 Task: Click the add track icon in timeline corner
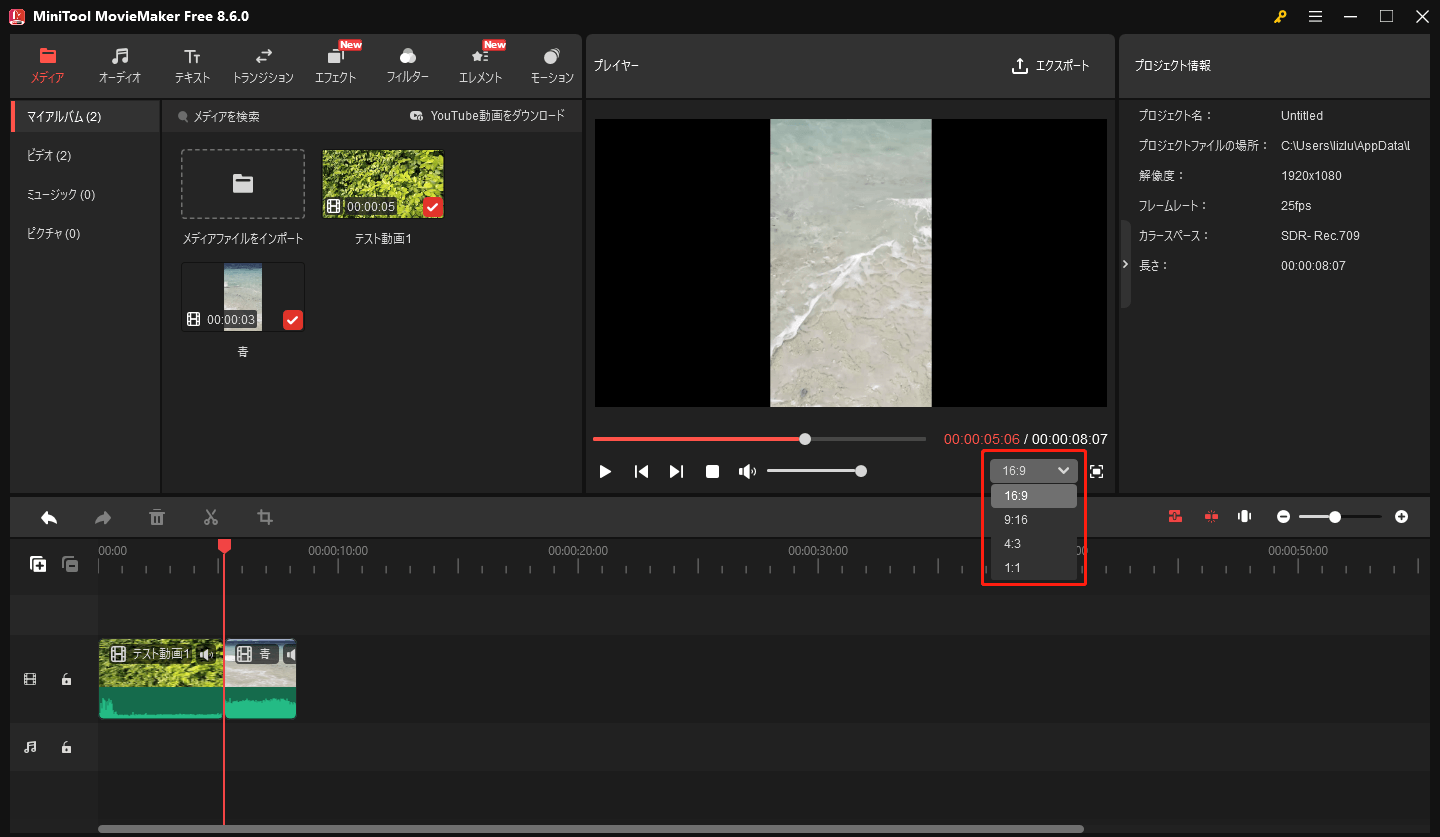point(38,564)
